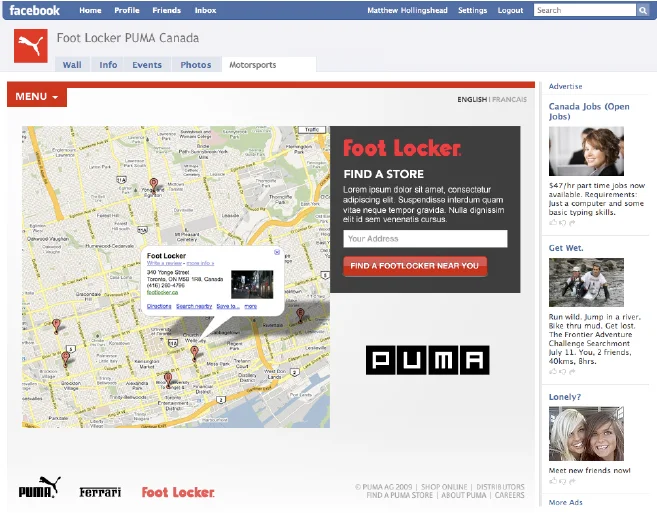Open the Canada Jobs (Open Jobs) ad title
The width and height of the screenshot is (657, 513).
tap(589, 111)
